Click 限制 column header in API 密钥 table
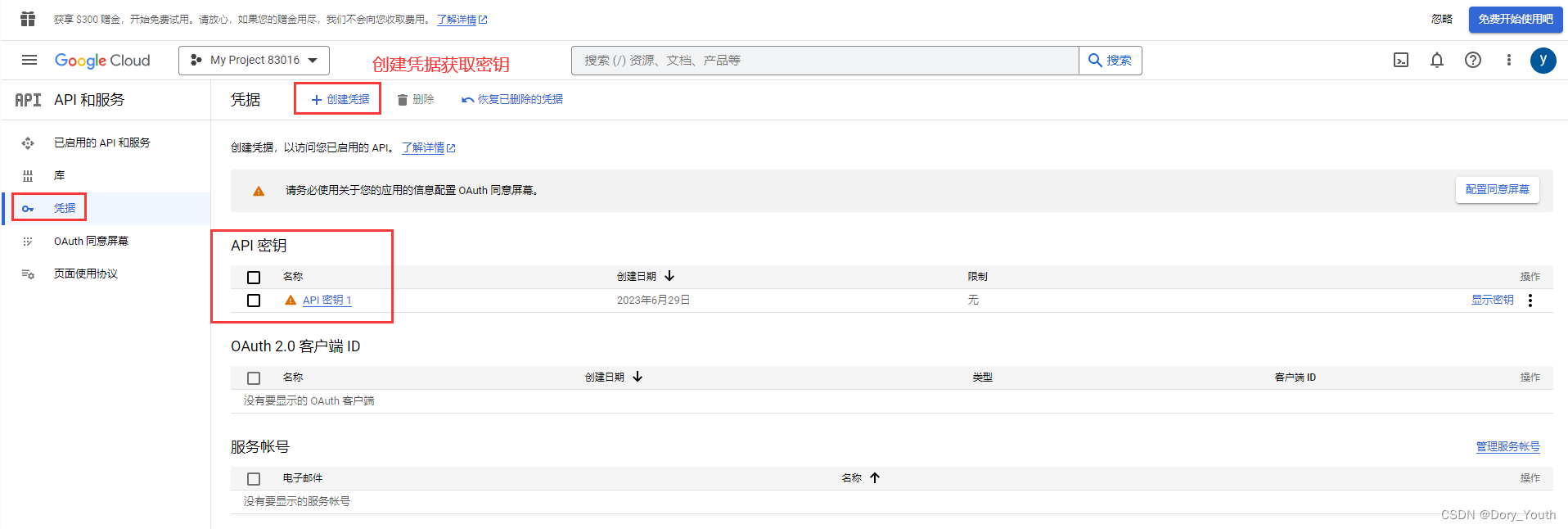 [978, 277]
